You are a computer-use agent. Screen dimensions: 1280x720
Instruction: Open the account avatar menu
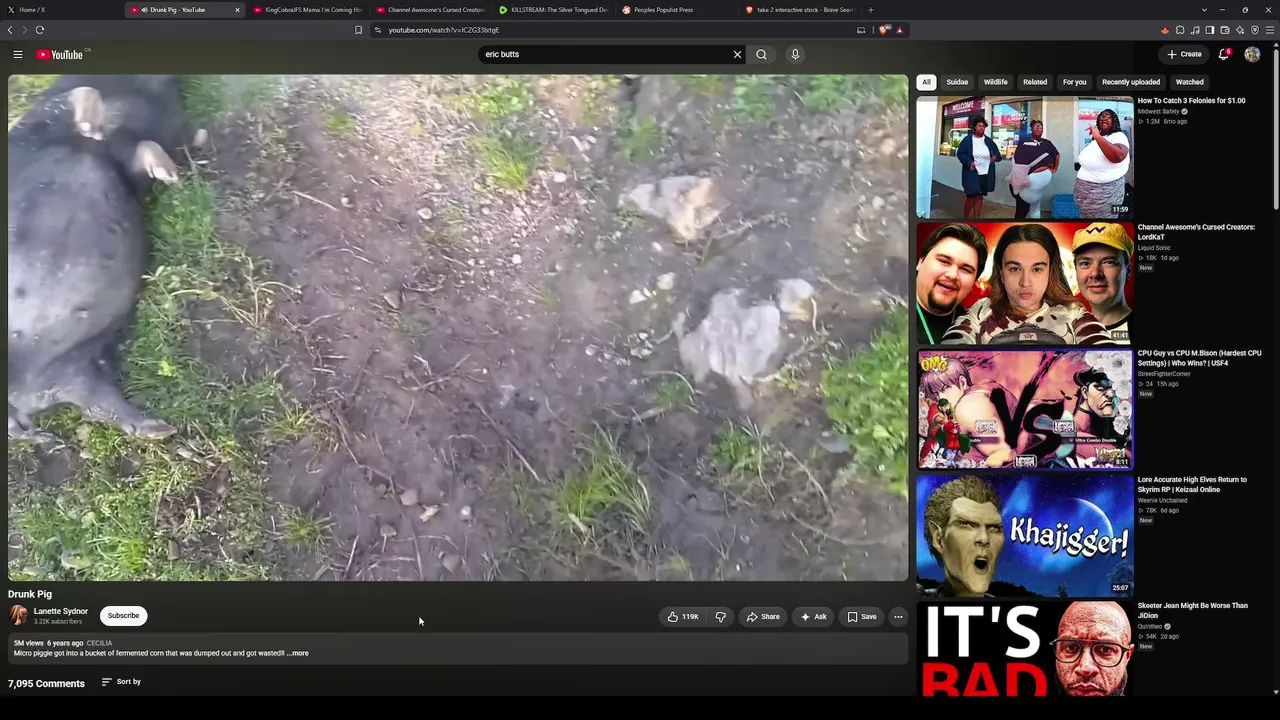[1252, 54]
